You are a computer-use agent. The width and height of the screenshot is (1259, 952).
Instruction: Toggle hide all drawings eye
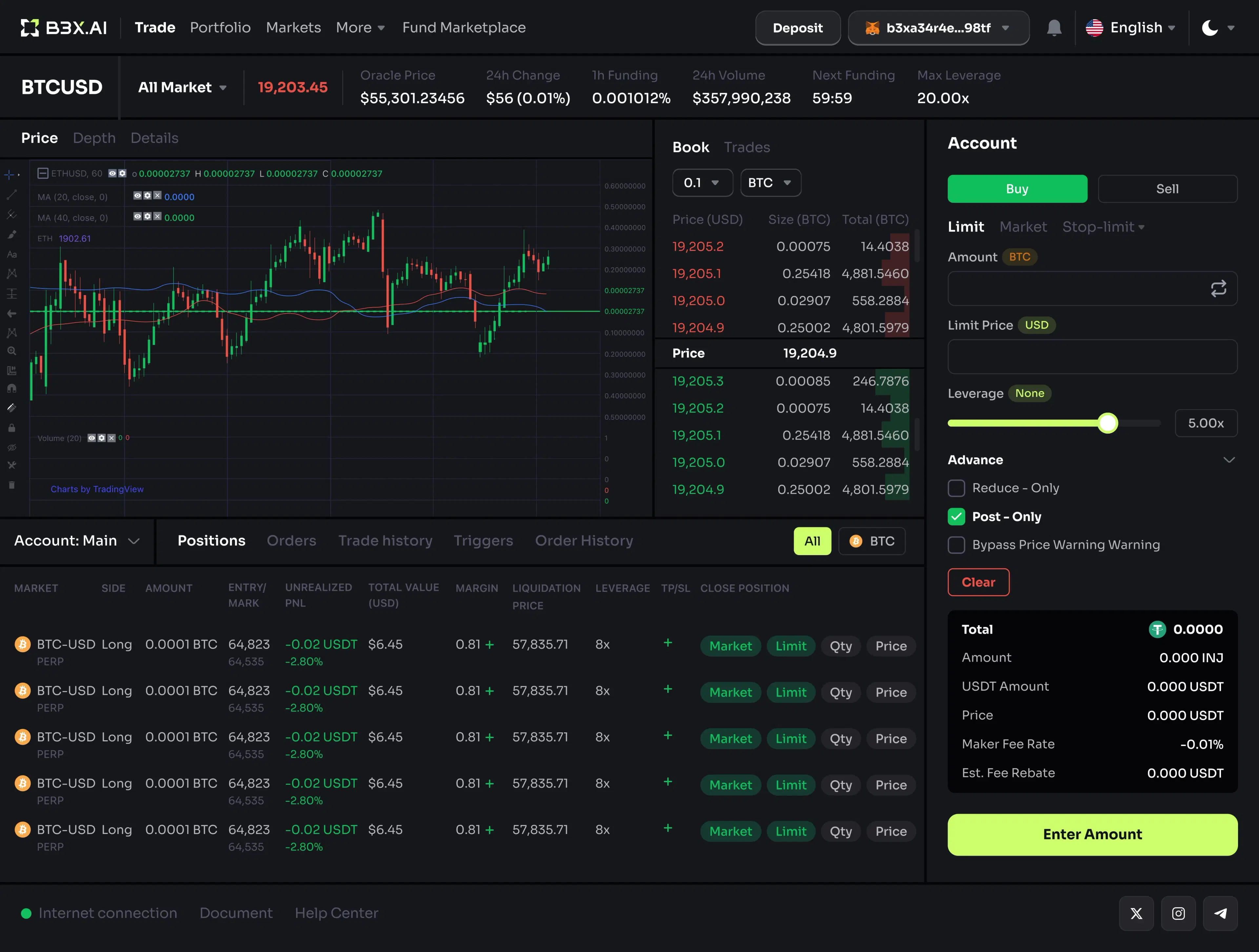(x=11, y=447)
